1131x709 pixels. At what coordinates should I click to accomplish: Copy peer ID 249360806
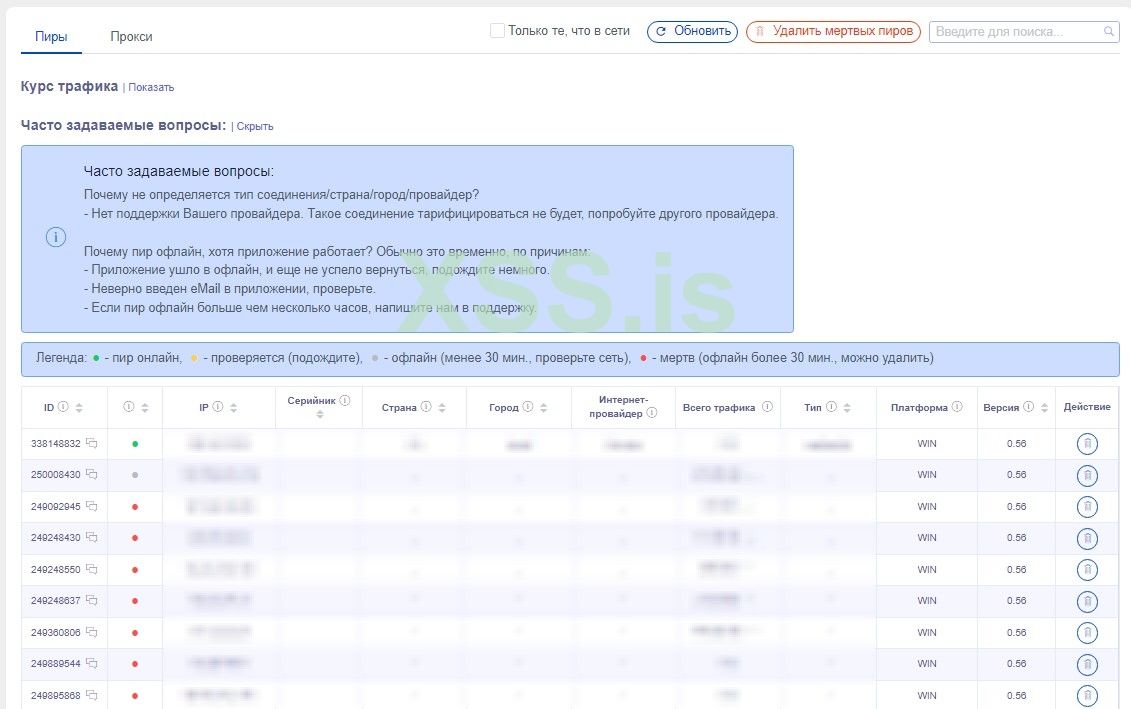click(x=92, y=632)
